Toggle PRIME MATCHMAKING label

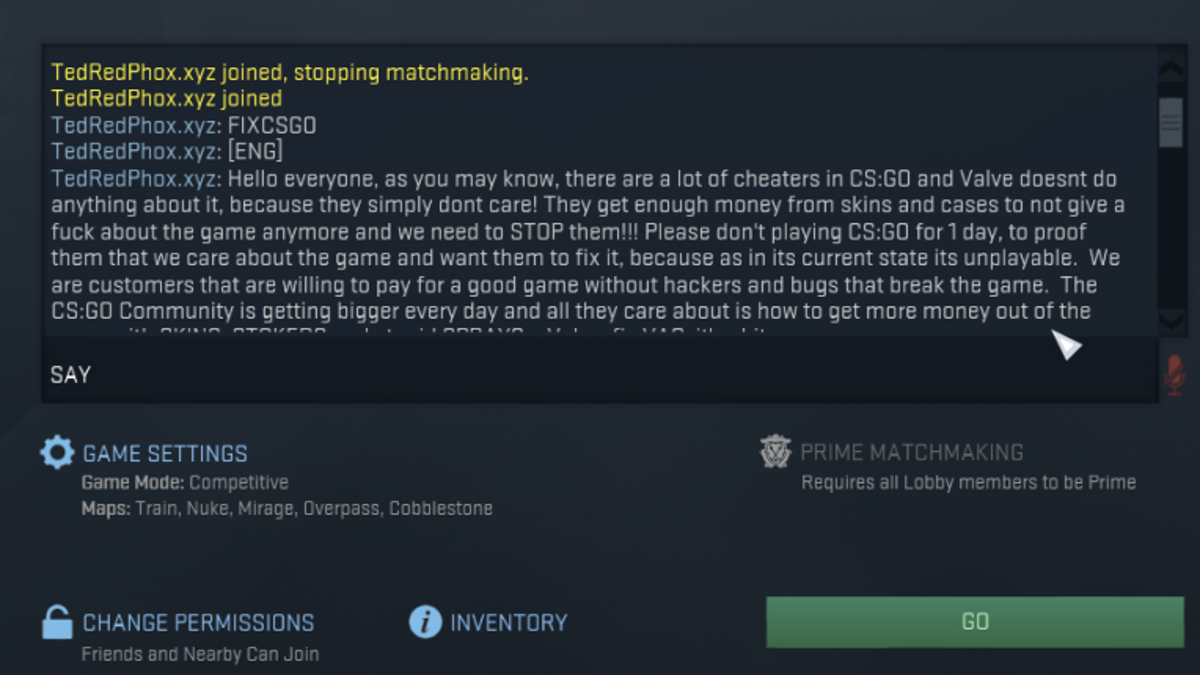[912, 453]
